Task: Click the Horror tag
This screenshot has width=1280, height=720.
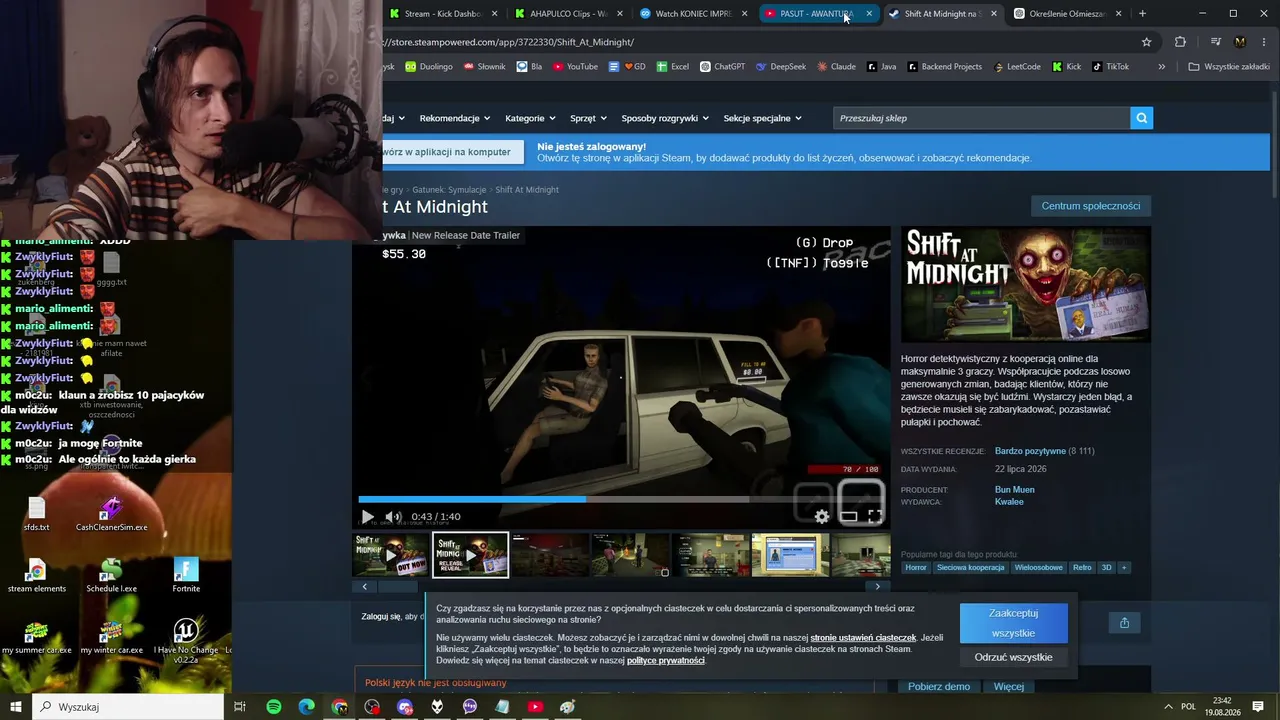Action: point(916,568)
